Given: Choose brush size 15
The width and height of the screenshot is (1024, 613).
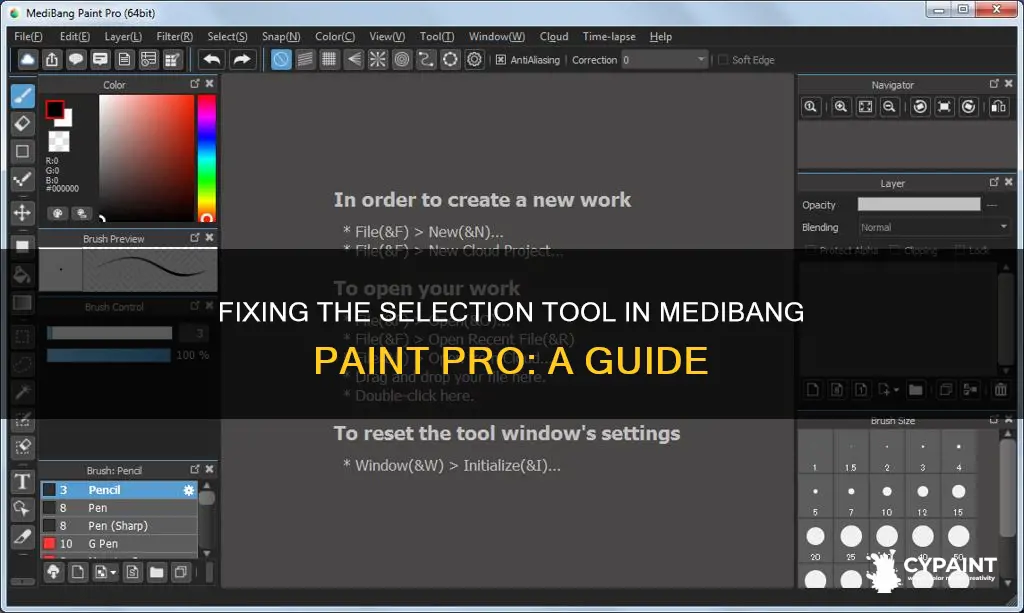Looking at the screenshot, I should (x=958, y=497).
